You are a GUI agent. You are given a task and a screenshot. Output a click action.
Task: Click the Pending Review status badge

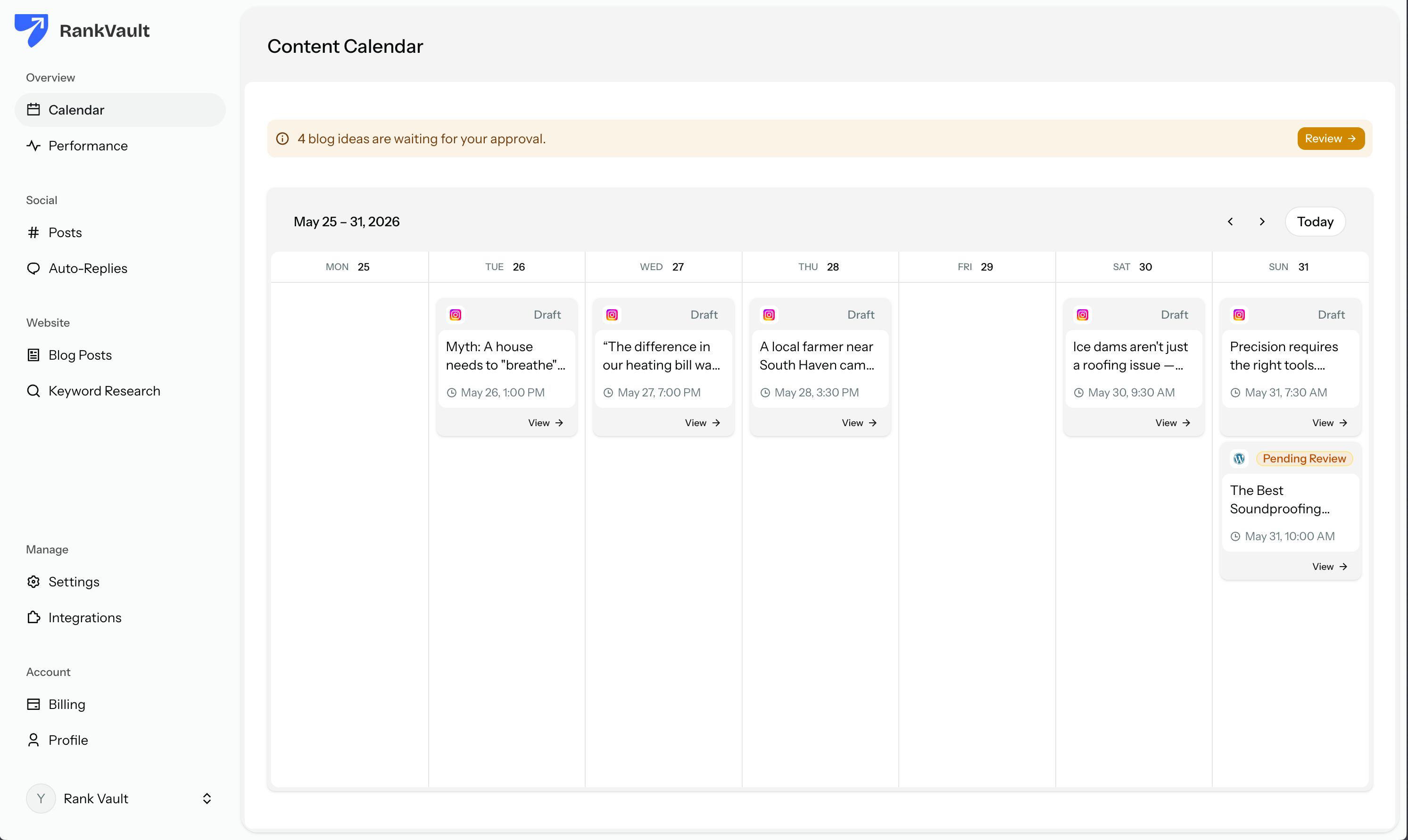point(1304,459)
